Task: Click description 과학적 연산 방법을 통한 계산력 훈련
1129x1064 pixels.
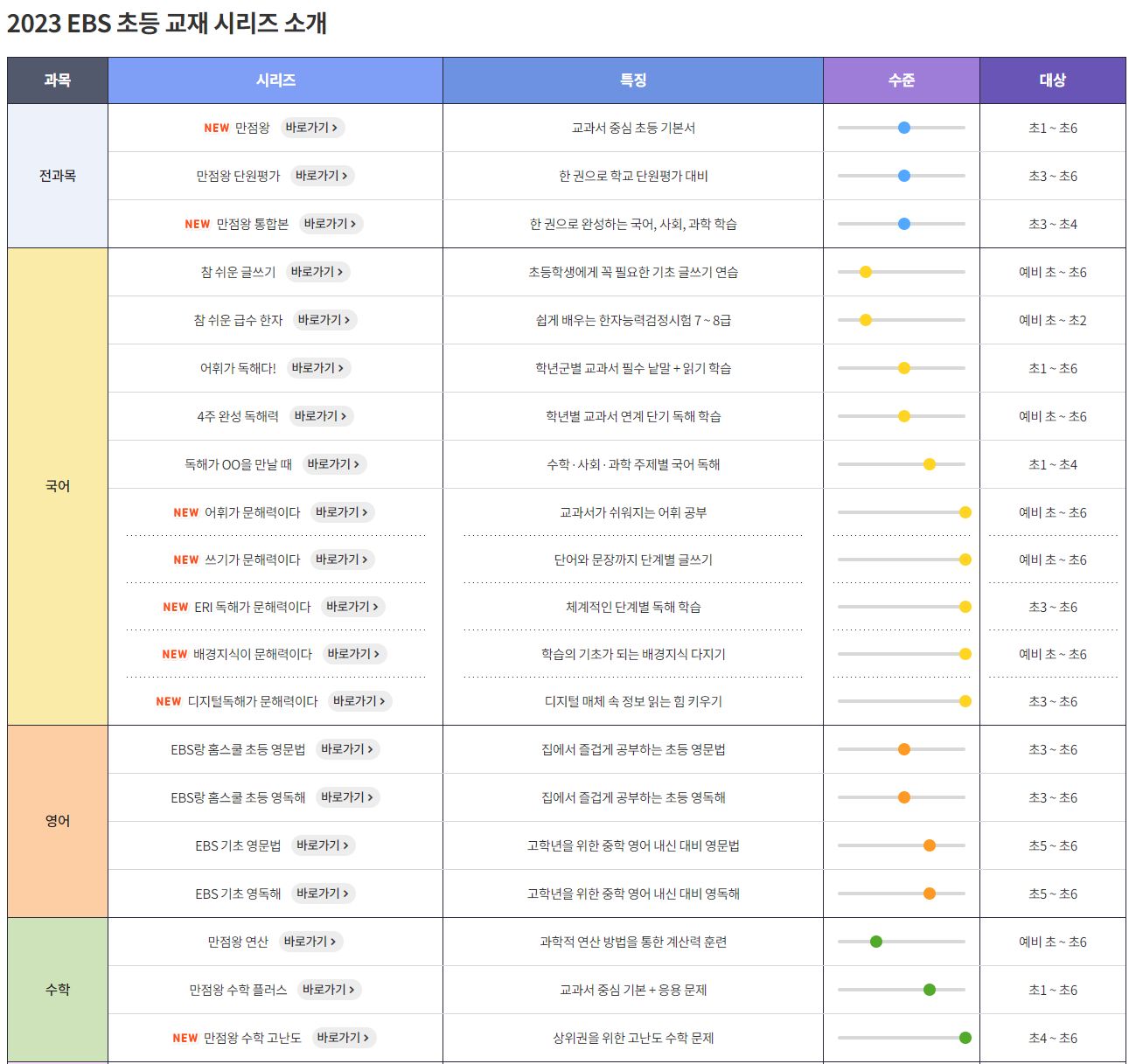Action: click(x=633, y=942)
